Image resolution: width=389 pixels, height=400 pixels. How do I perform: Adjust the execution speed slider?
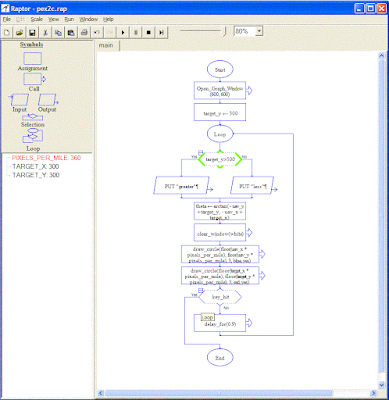(x=225, y=32)
